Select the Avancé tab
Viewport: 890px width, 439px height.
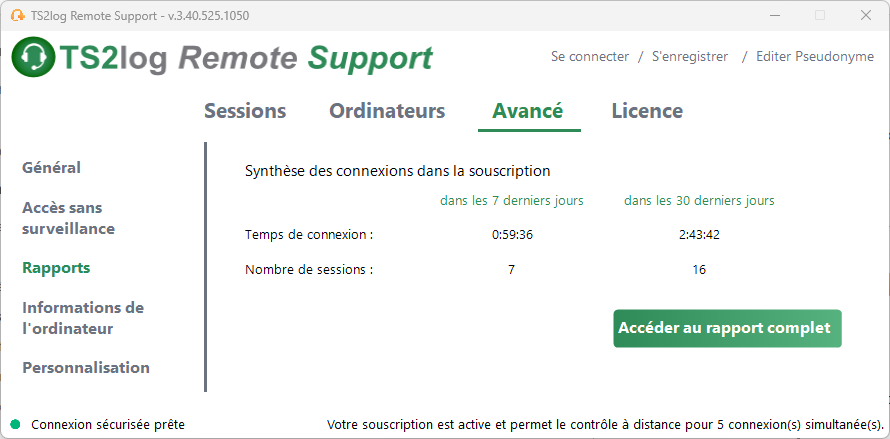point(528,111)
